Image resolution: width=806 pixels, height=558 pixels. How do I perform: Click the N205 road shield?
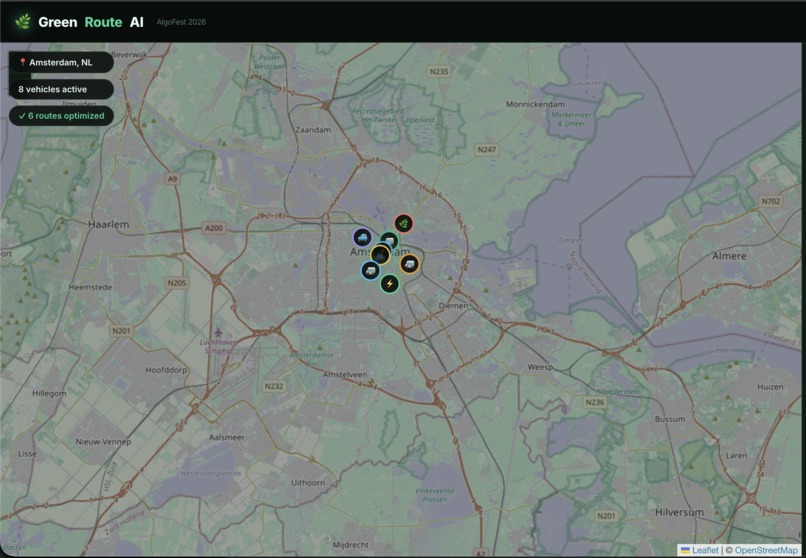pyautogui.click(x=177, y=283)
